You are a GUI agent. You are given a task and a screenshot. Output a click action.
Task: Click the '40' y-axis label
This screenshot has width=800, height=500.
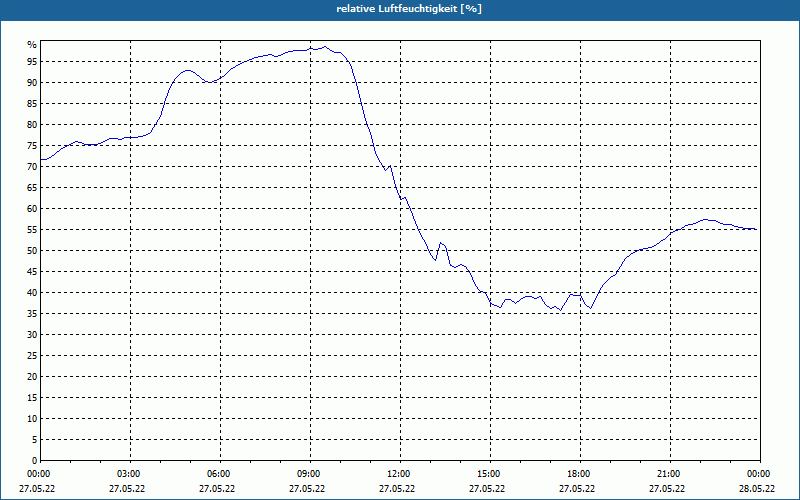(x=32, y=292)
